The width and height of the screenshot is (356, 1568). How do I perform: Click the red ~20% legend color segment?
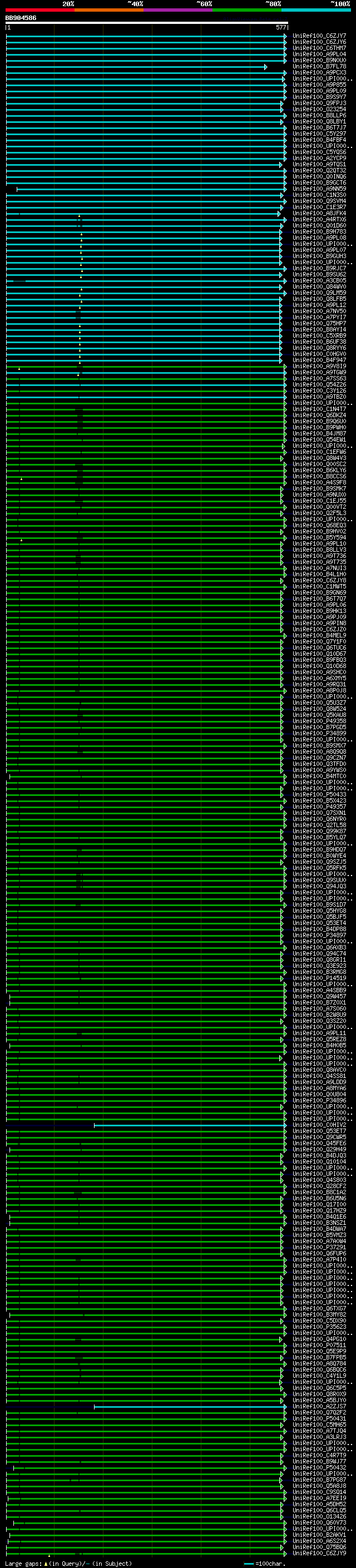pyautogui.click(x=39, y=10)
